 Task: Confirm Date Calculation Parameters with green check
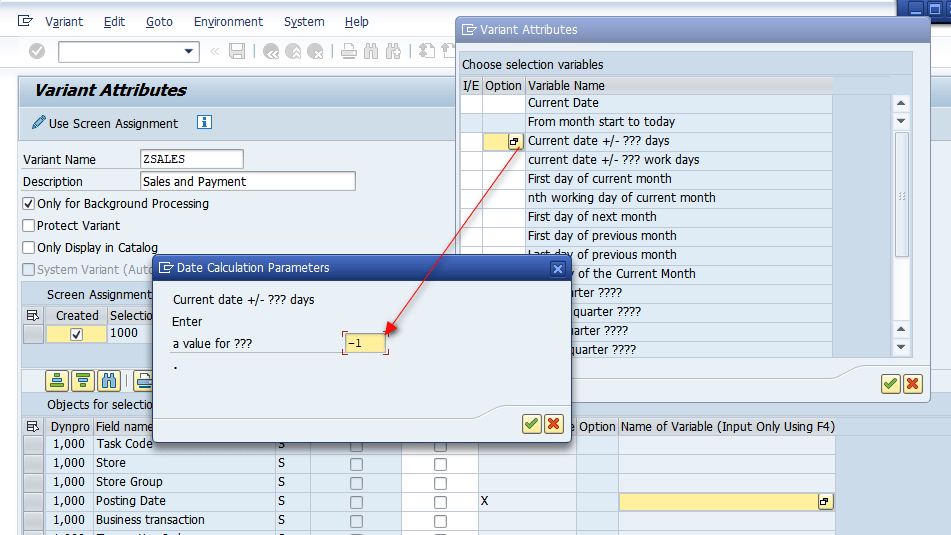[x=532, y=424]
